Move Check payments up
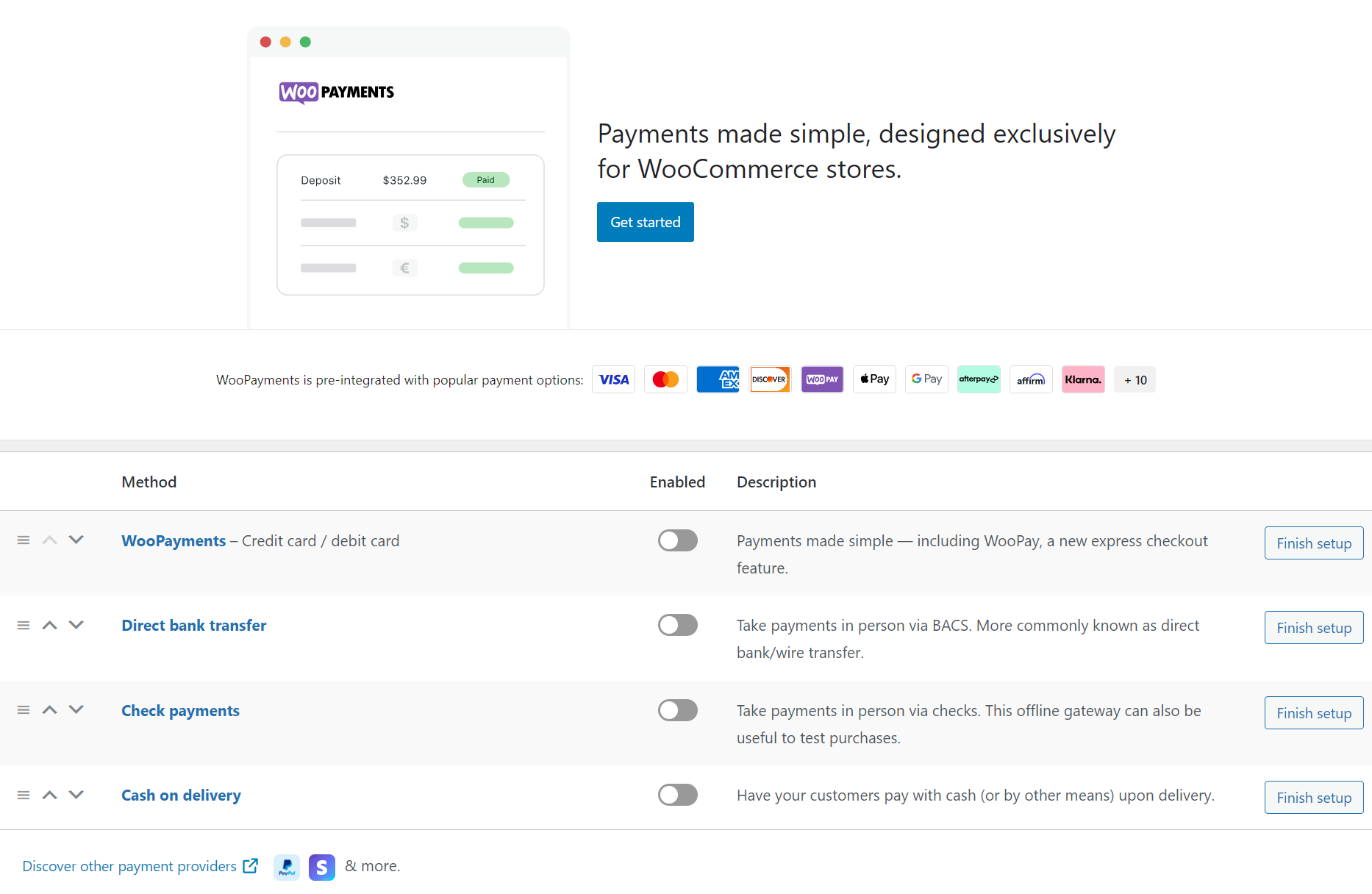 click(x=49, y=710)
